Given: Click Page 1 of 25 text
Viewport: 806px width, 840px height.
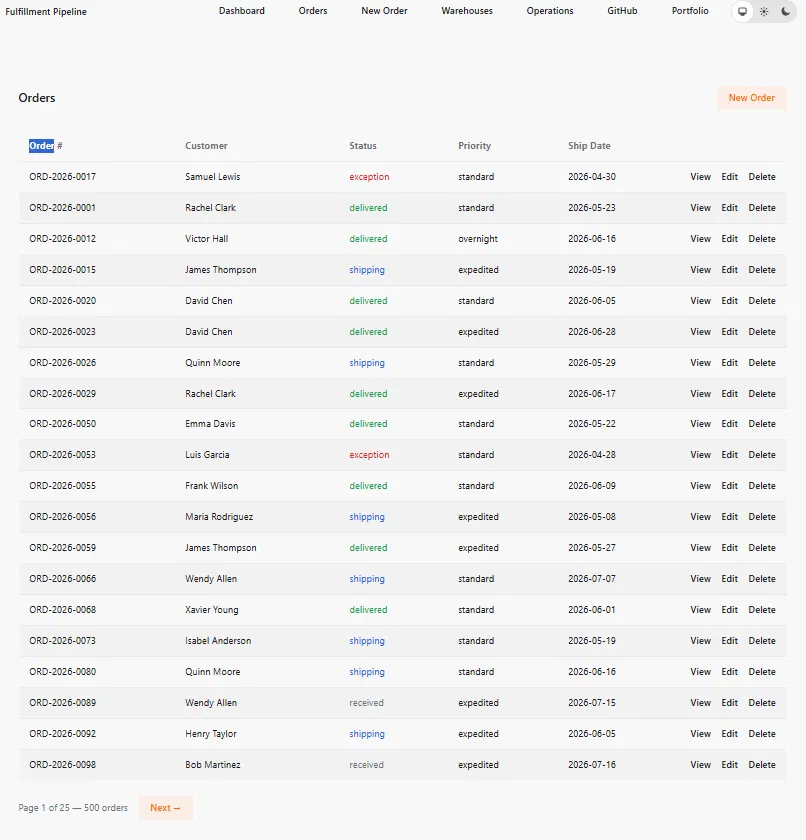Looking at the screenshot, I should pyautogui.click(x=44, y=808).
